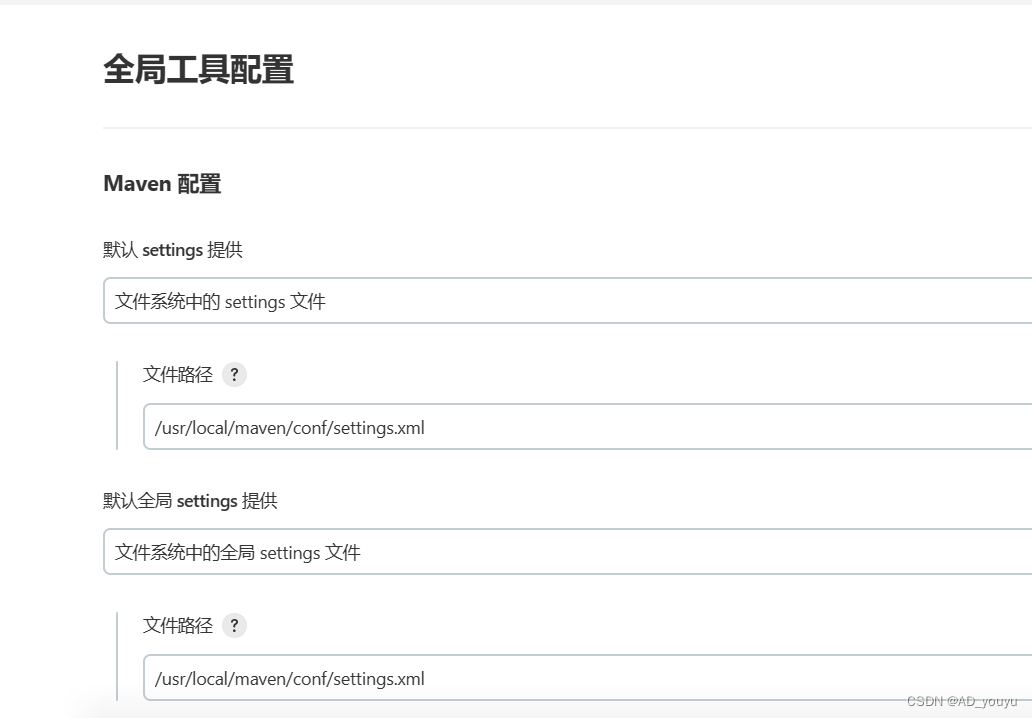Open help for the default settings file path
Viewport: 1032px width, 718px height.
point(234,374)
